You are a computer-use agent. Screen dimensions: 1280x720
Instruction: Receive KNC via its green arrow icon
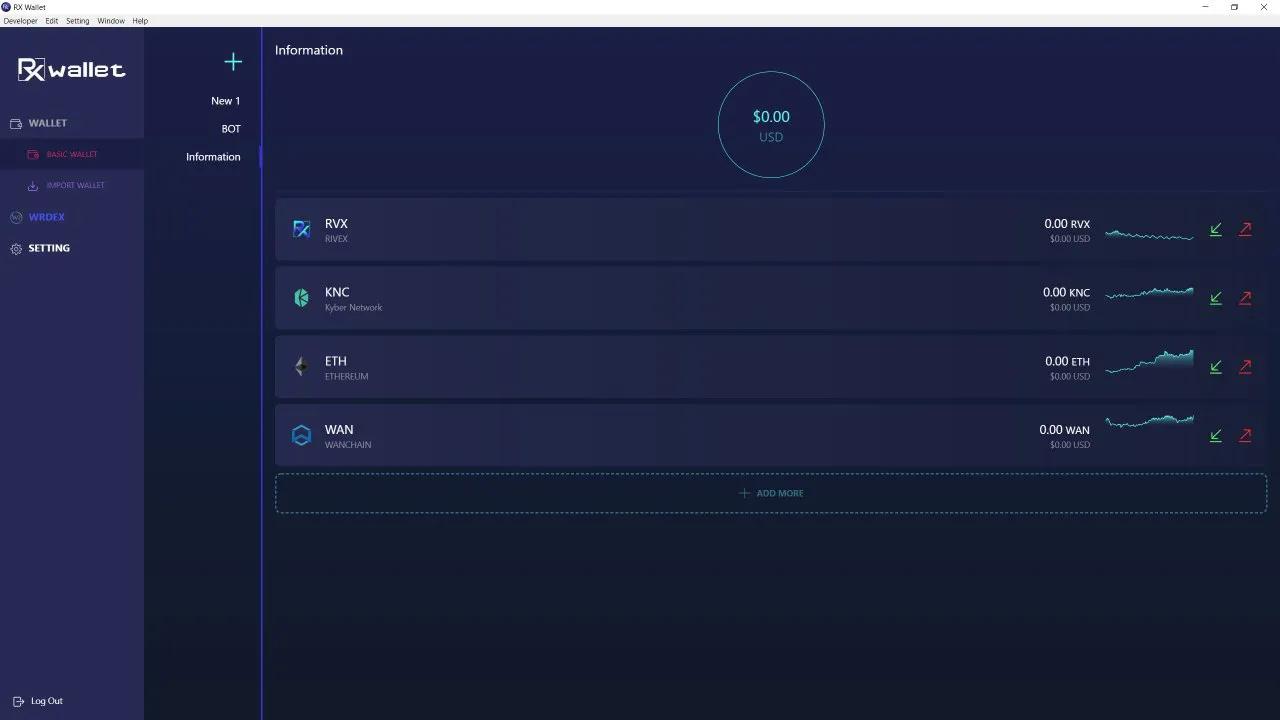pos(1215,298)
